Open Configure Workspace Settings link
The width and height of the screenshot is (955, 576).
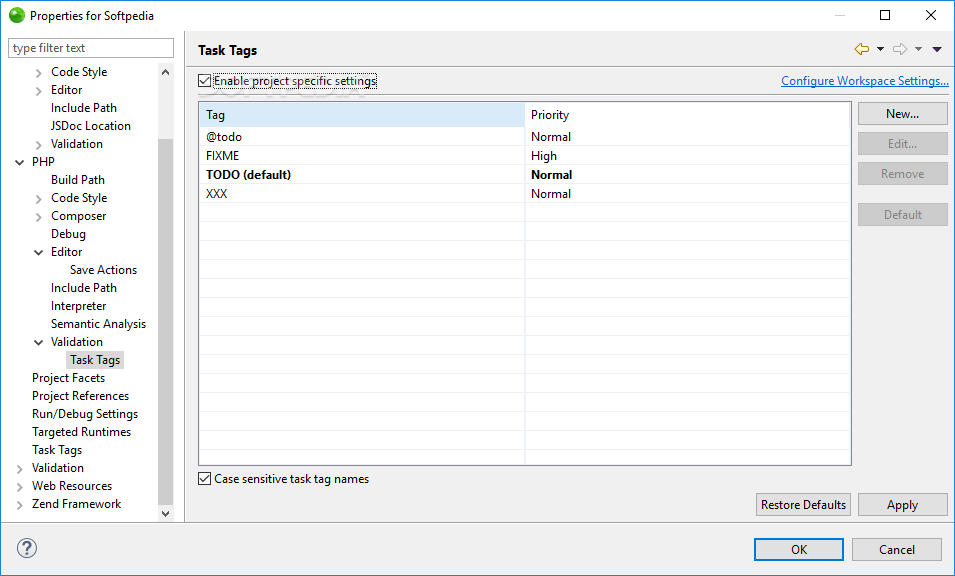tap(864, 81)
